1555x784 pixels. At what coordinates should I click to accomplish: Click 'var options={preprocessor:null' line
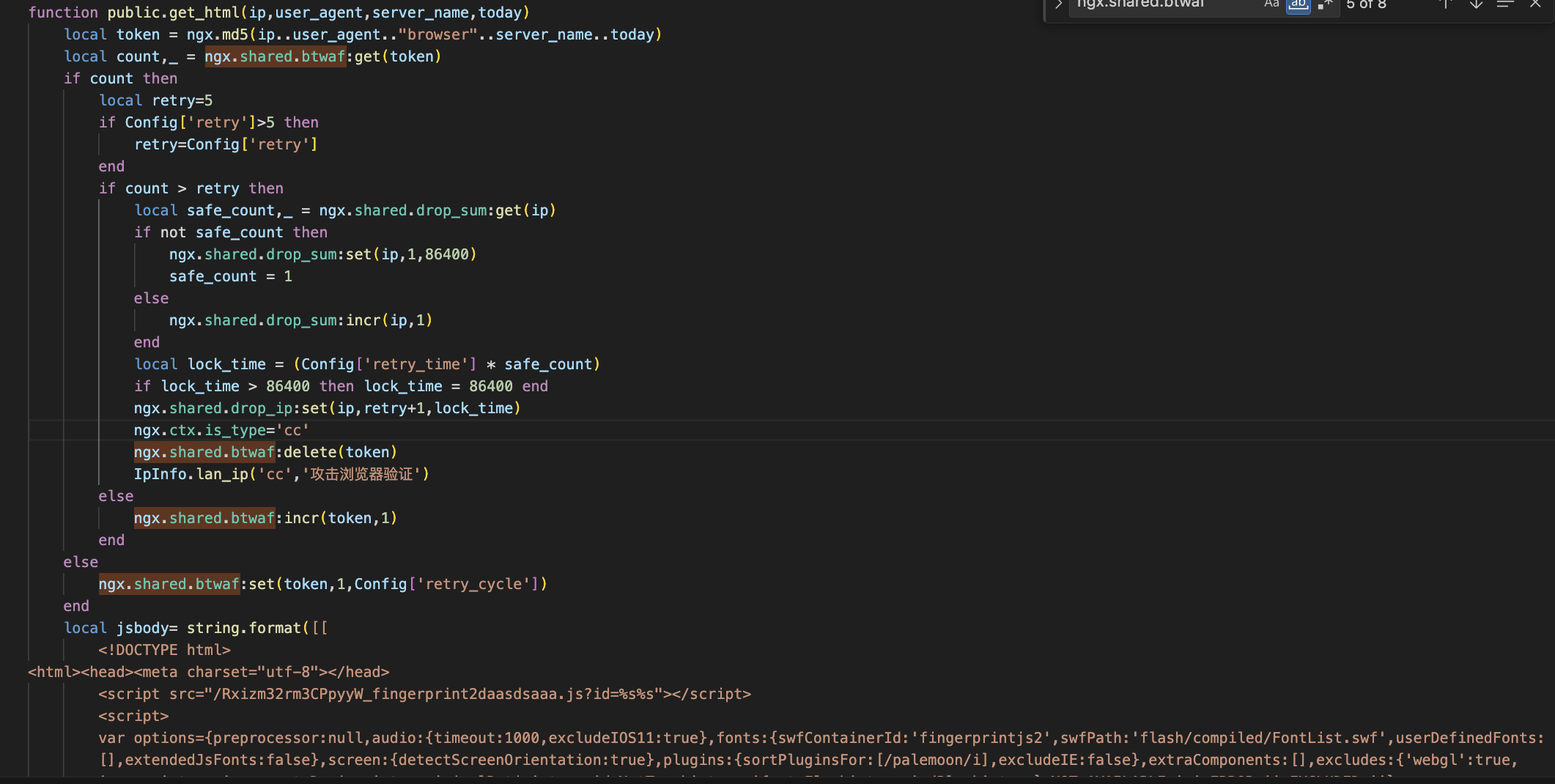tap(821, 738)
